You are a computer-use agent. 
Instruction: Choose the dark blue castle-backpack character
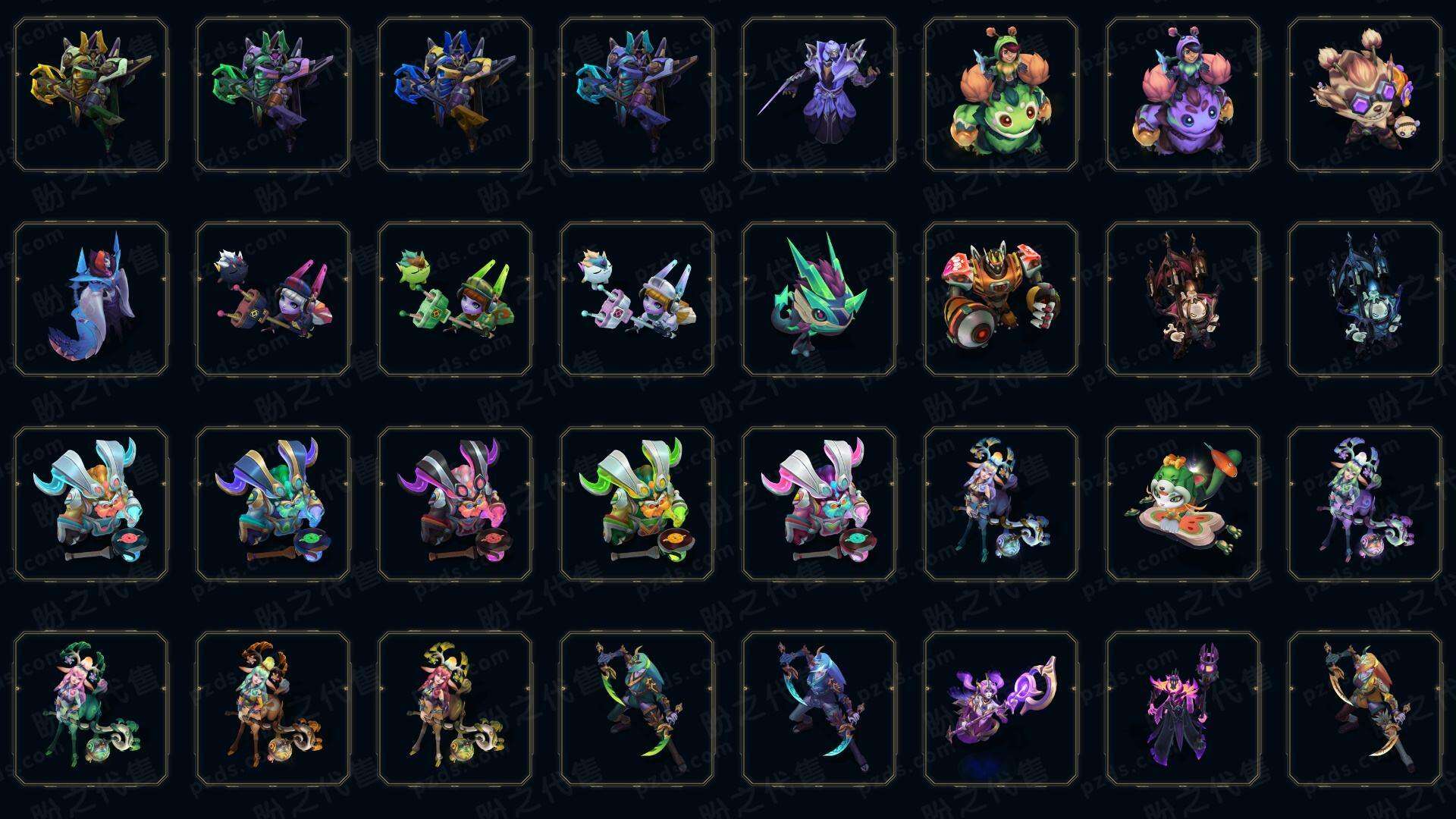(x=1365, y=299)
